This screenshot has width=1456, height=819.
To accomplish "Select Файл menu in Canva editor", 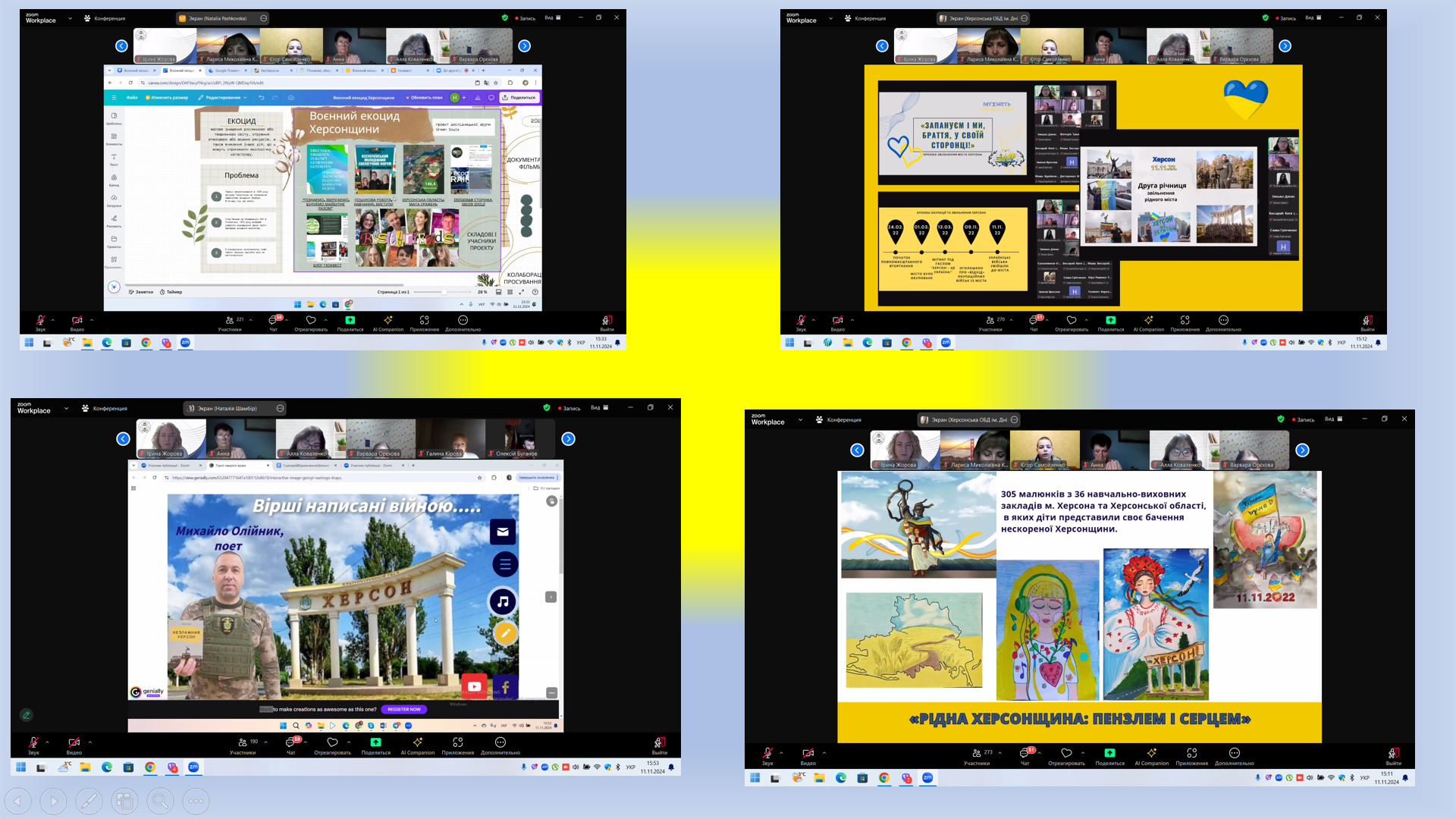I will [132, 98].
